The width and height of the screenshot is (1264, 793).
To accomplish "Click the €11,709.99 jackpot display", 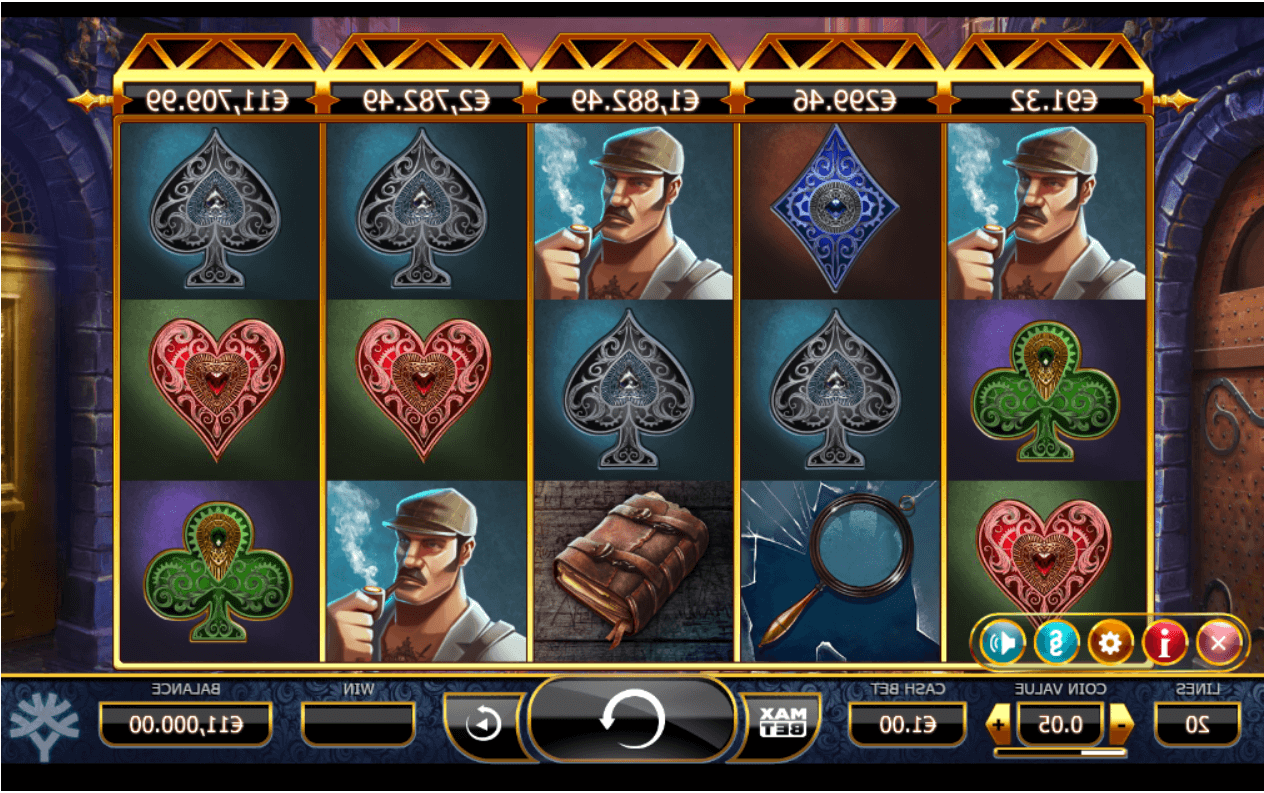I will [216, 100].
